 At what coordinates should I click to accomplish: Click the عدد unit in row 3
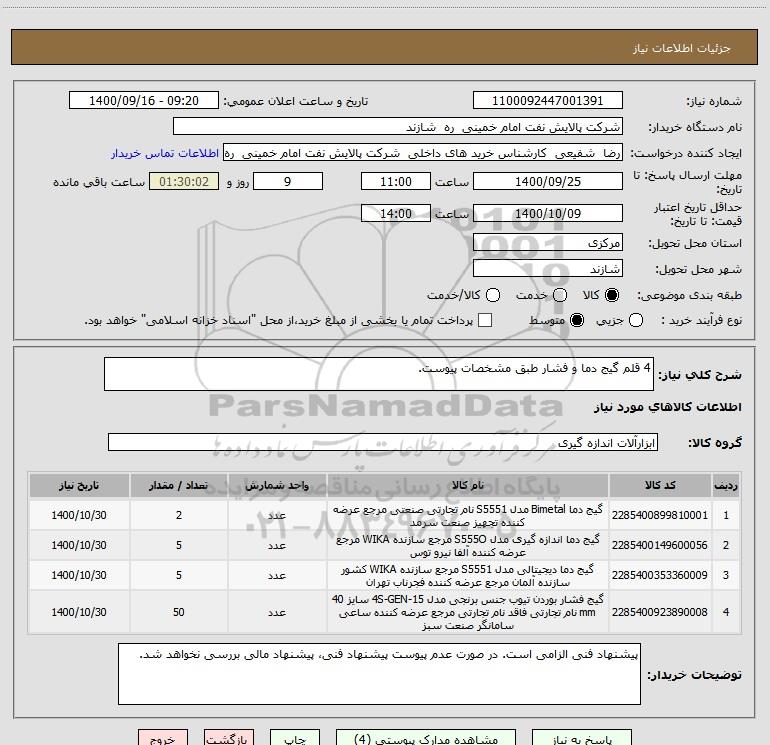277,575
